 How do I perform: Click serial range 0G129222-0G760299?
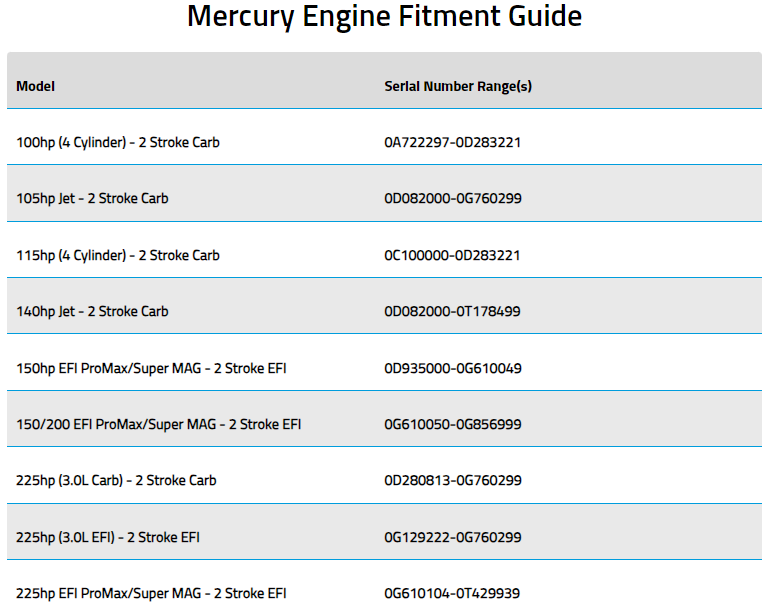(x=453, y=538)
